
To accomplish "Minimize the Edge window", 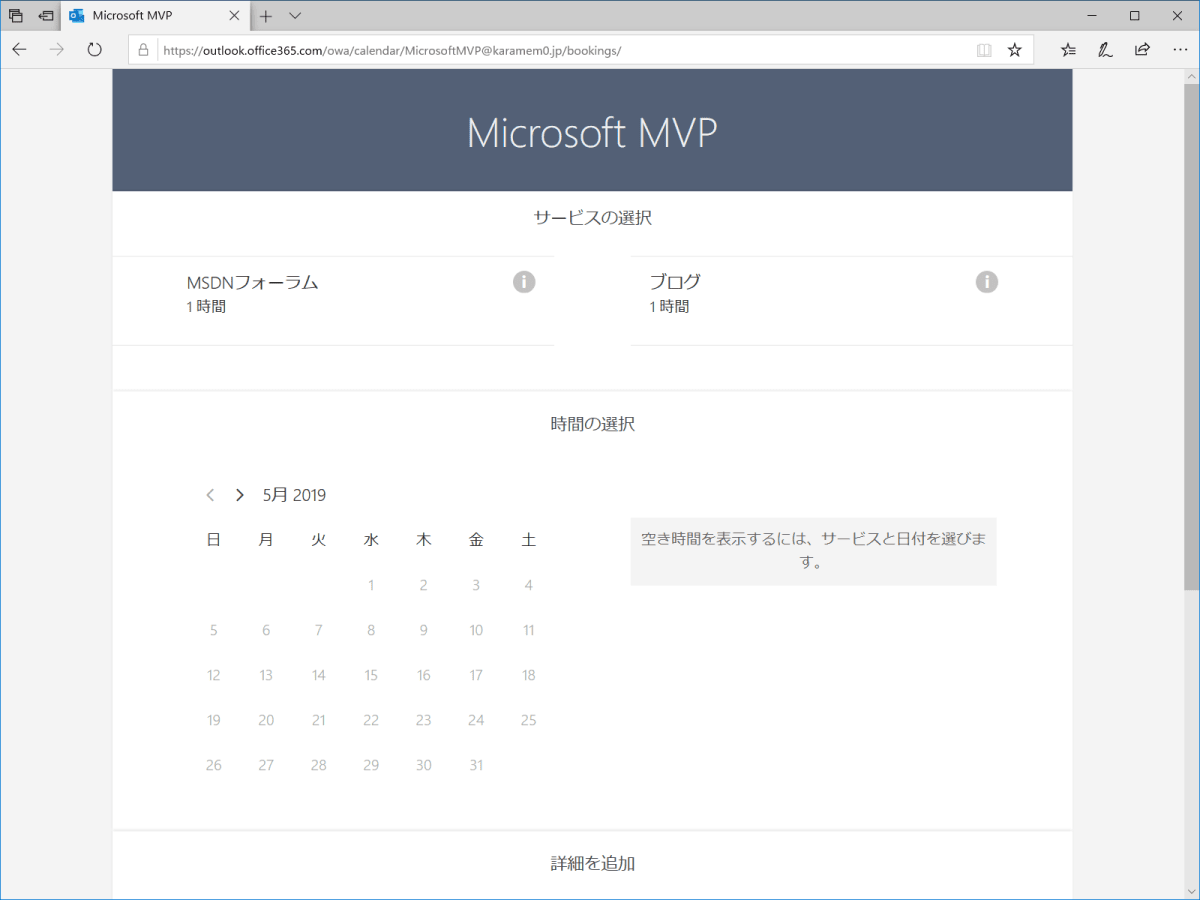I will (1089, 16).
